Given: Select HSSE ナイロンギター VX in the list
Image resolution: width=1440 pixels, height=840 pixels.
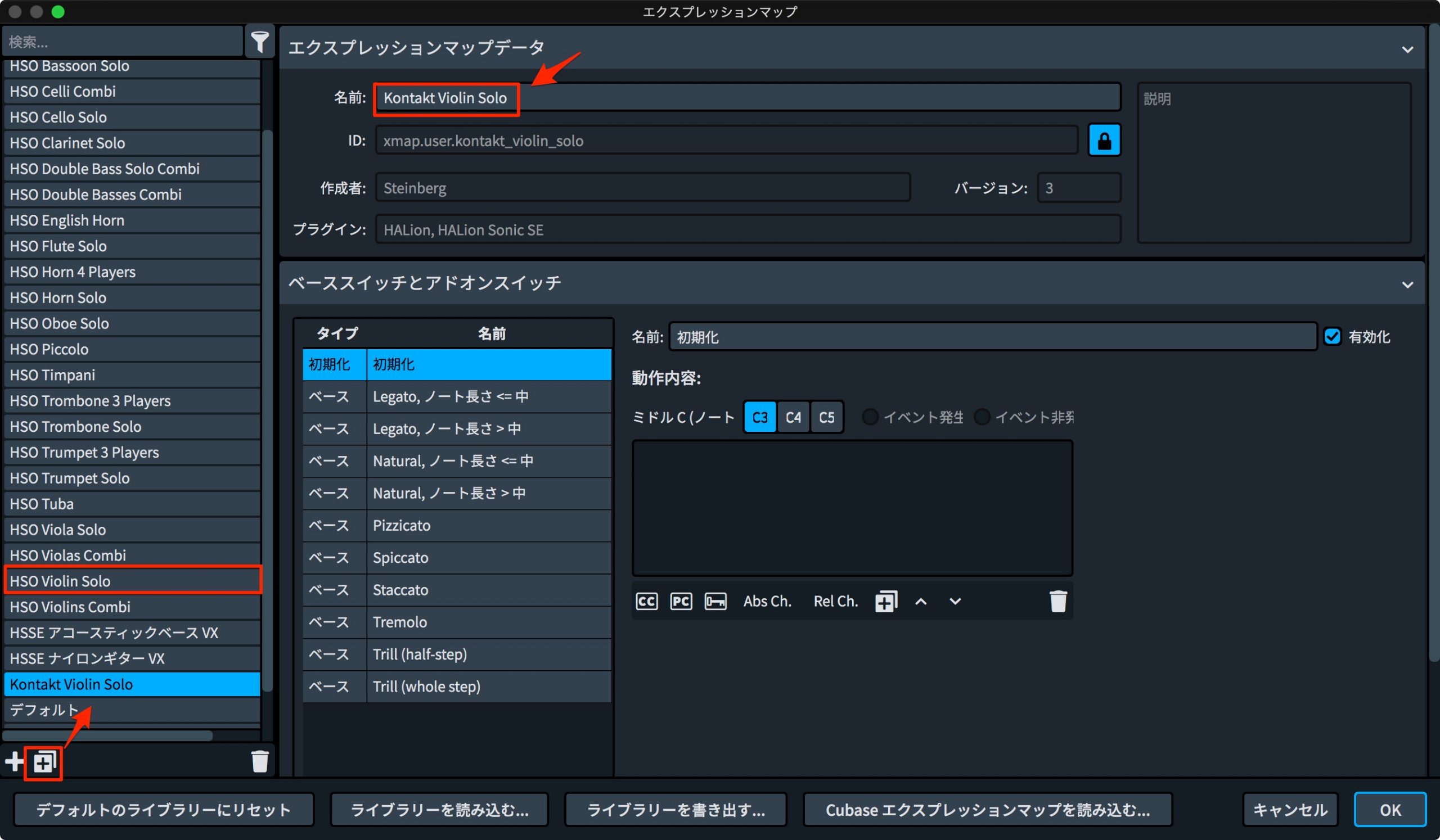Looking at the screenshot, I should tap(132, 658).
